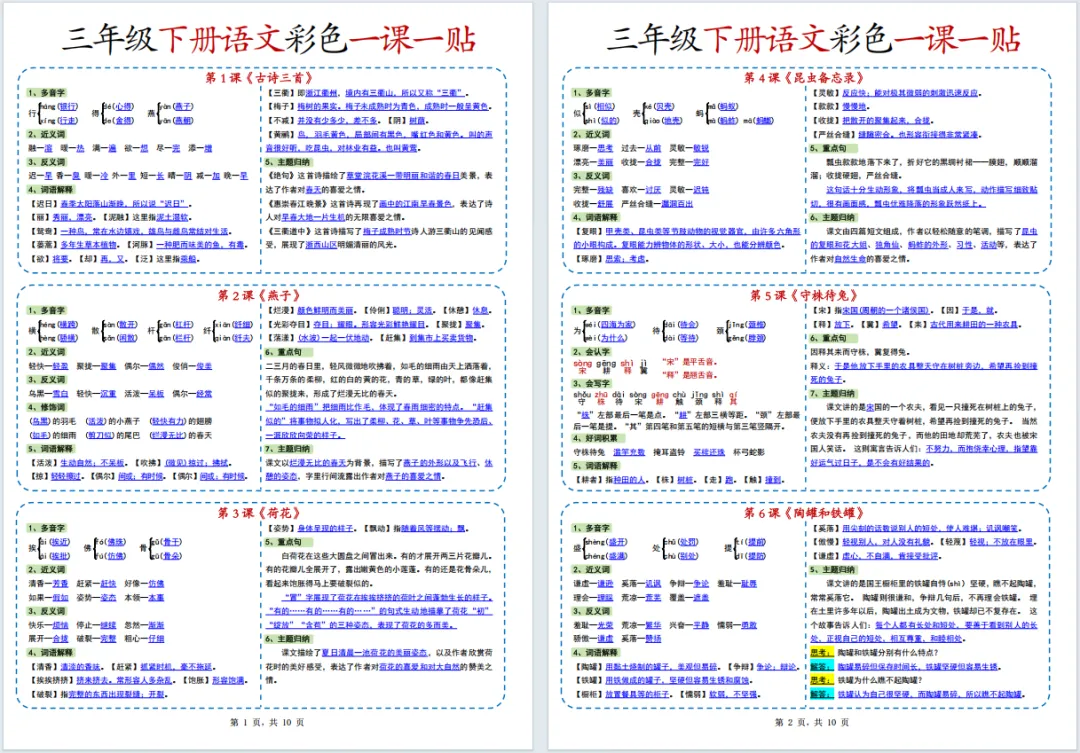Click the idiom "掩耳盗铃" in 好词积累

coord(668,452)
